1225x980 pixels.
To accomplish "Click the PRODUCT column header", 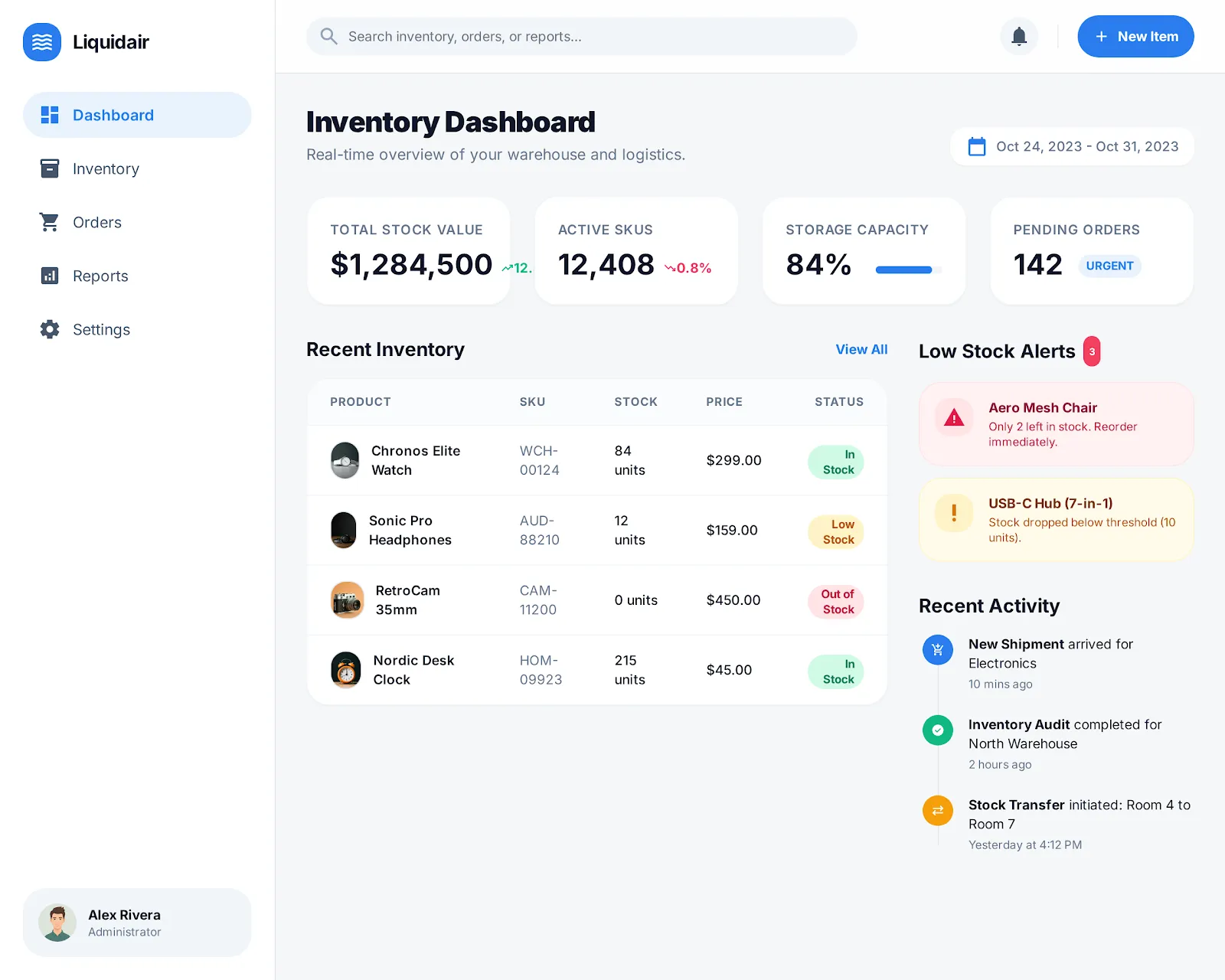I will click(360, 402).
